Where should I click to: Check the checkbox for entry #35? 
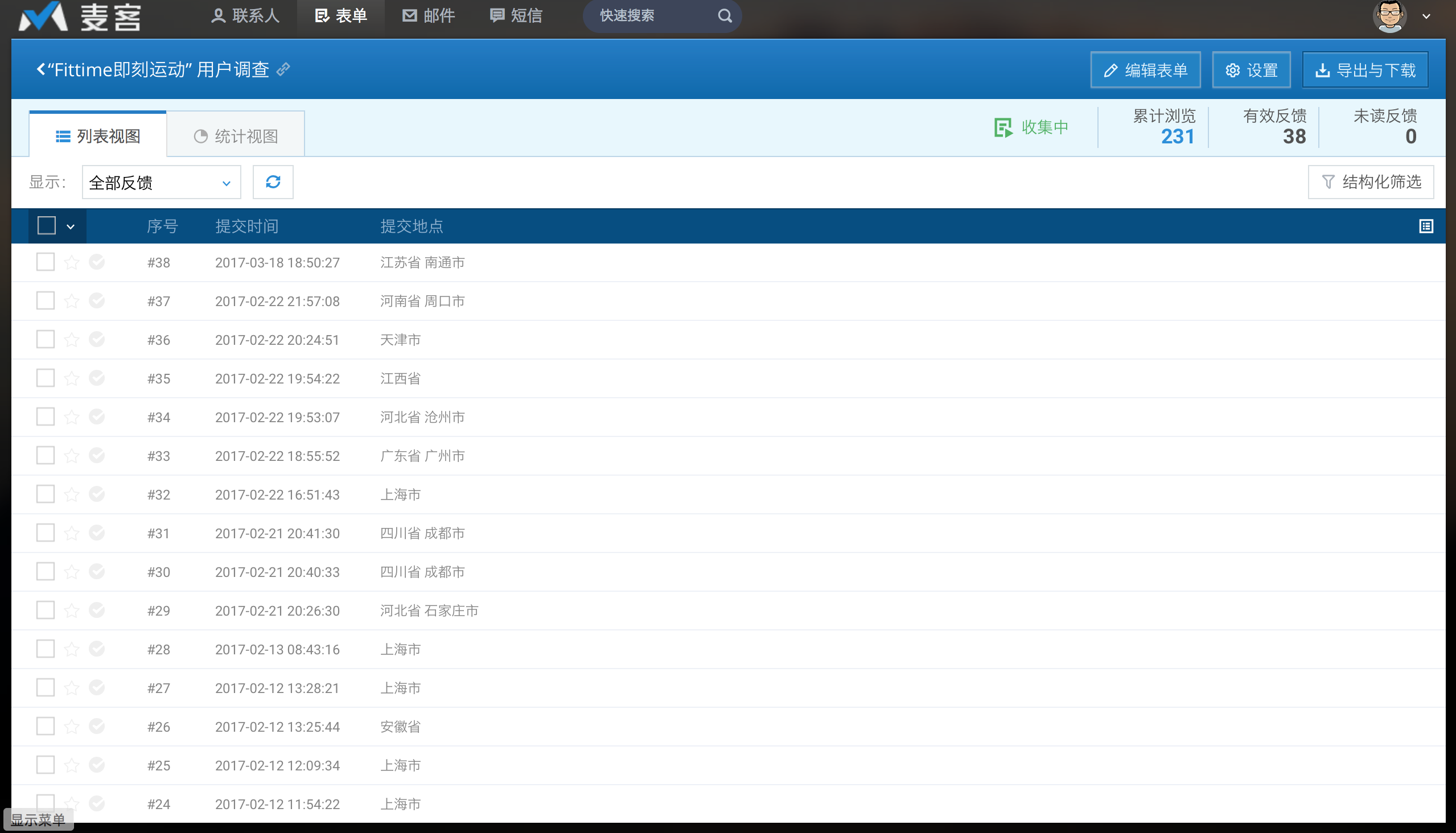[45, 378]
